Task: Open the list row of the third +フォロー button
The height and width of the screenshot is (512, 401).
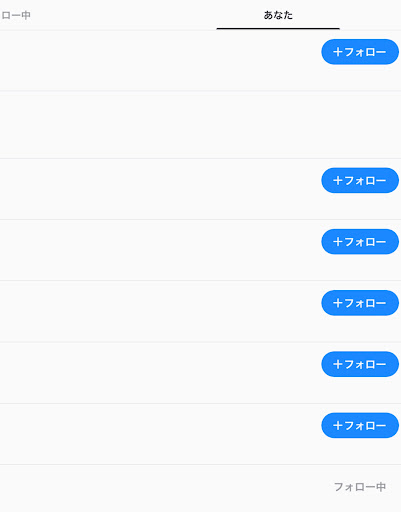Action: (x=200, y=250)
